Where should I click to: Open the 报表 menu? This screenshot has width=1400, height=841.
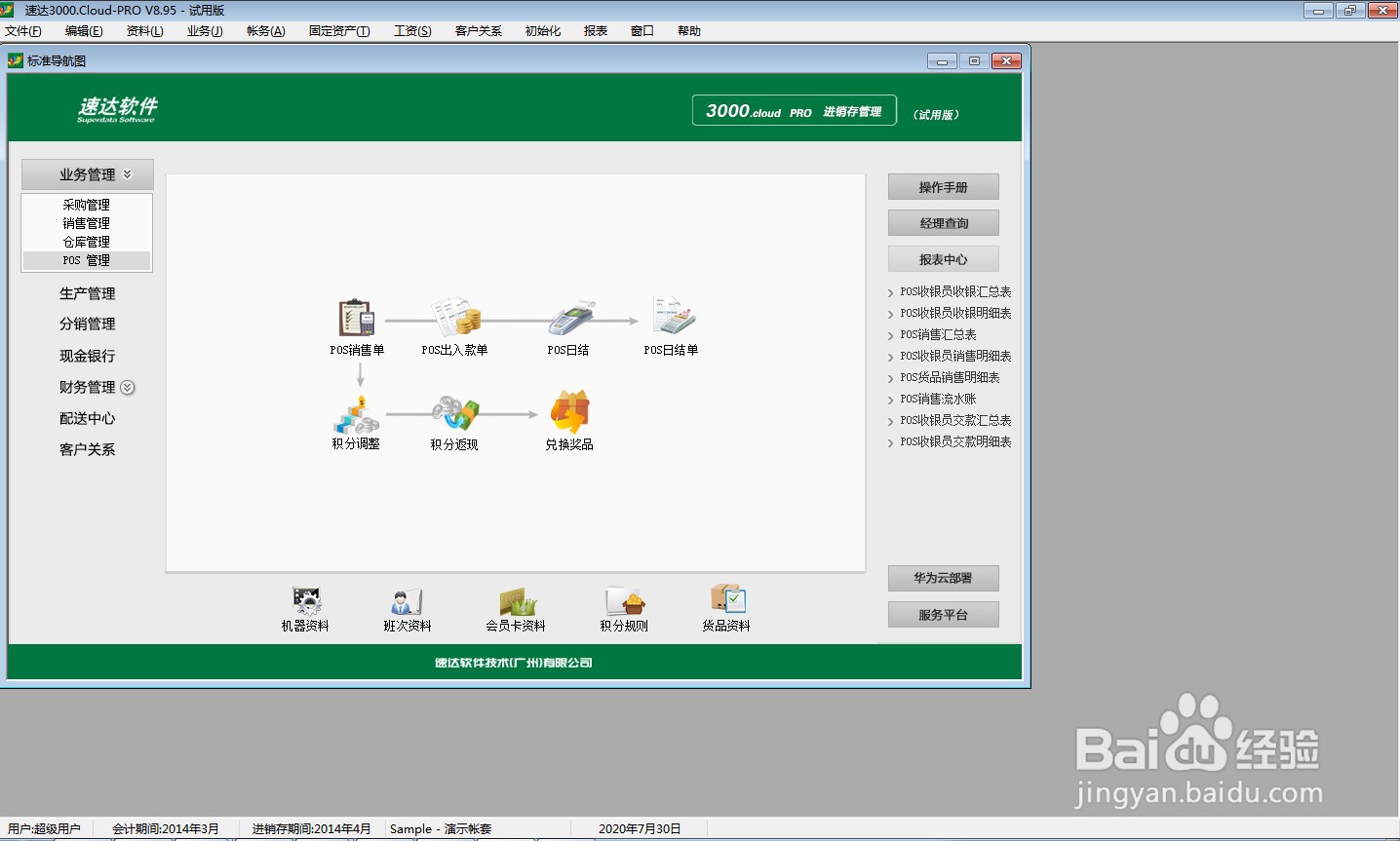point(596,31)
